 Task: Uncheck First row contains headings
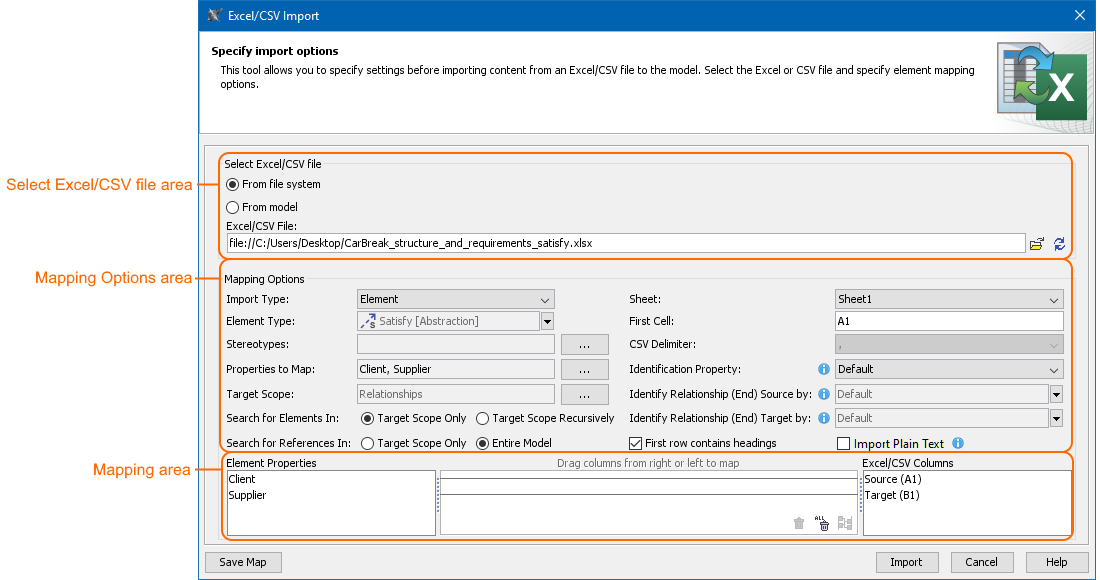coord(635,443)
